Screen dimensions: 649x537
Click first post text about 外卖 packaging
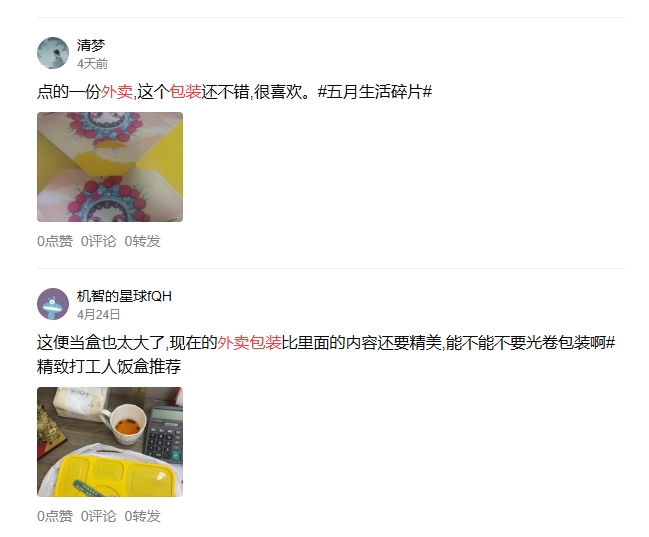pos(235,92)
